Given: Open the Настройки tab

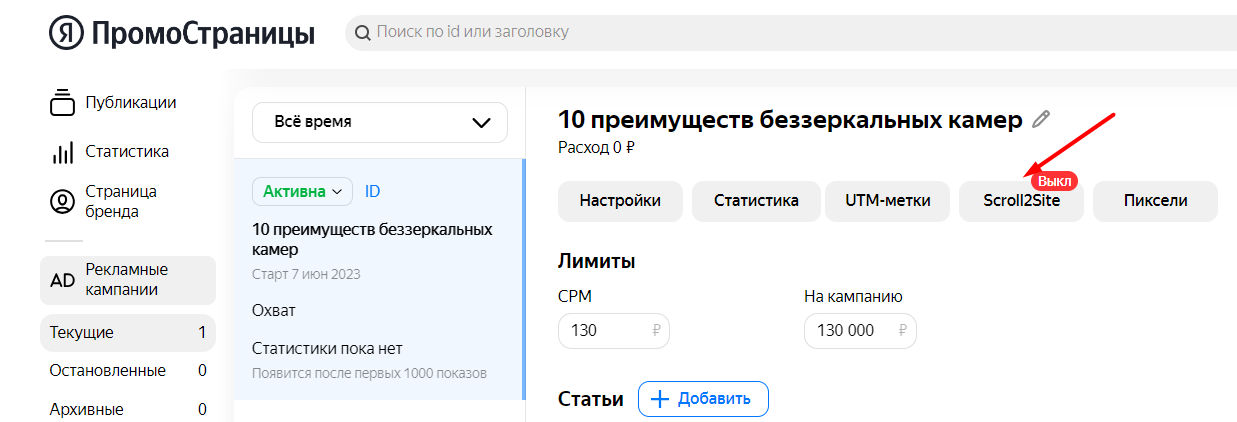Looking at the screenshot, I should [620, 200].
